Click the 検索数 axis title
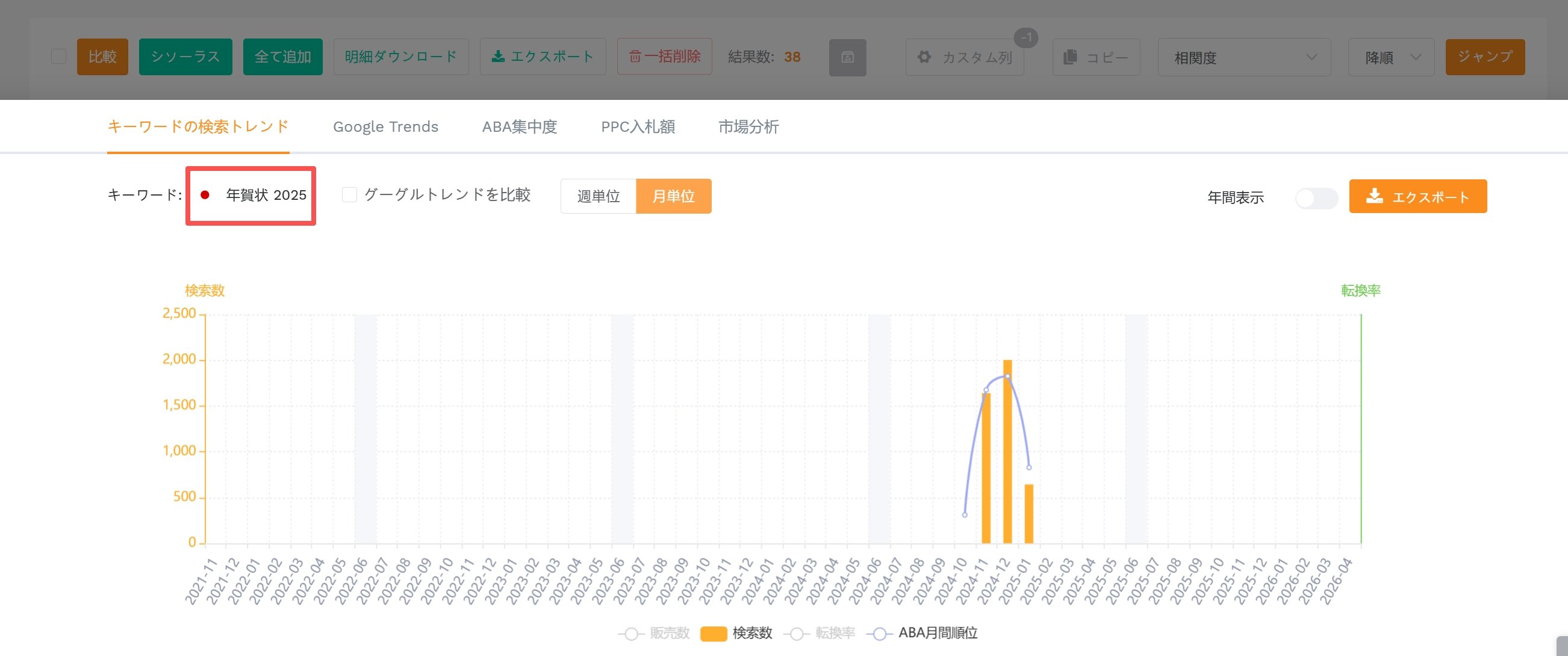The height and width of the screenshot is (656, 1568). coord(205,291)
